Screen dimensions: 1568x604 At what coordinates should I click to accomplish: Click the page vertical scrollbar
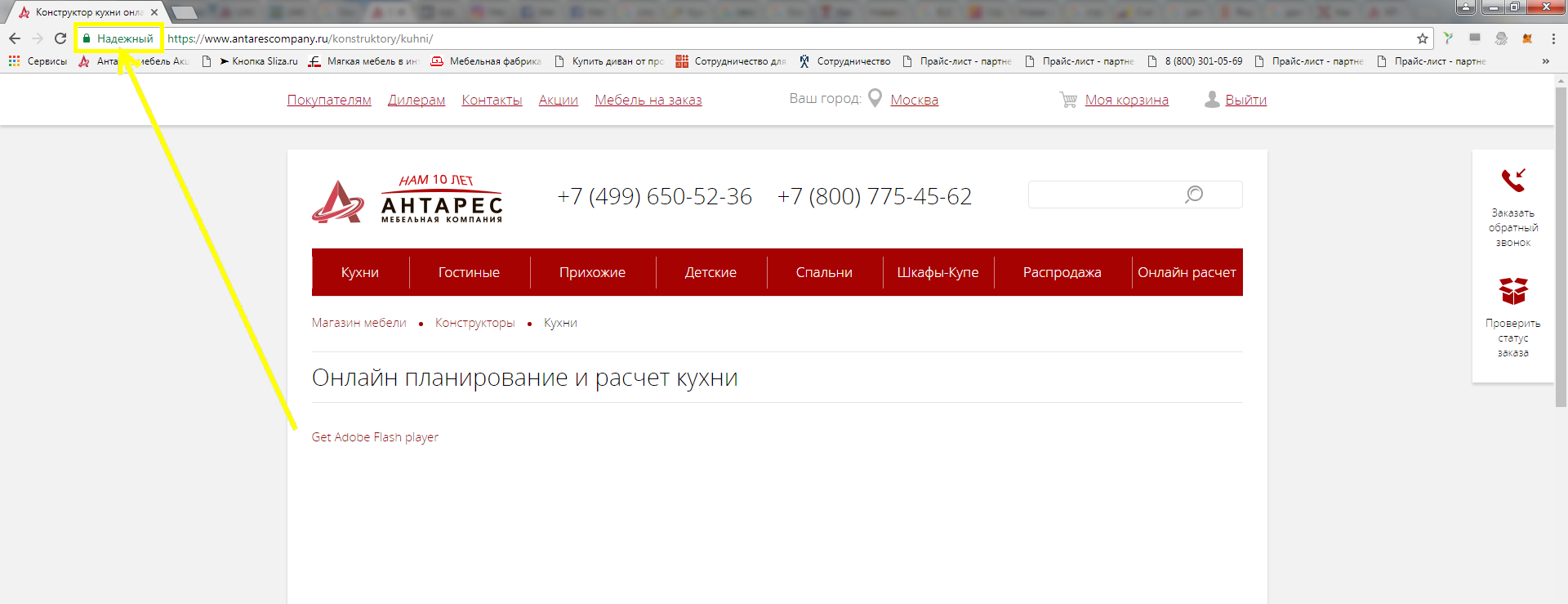(x=1561, y=245)
